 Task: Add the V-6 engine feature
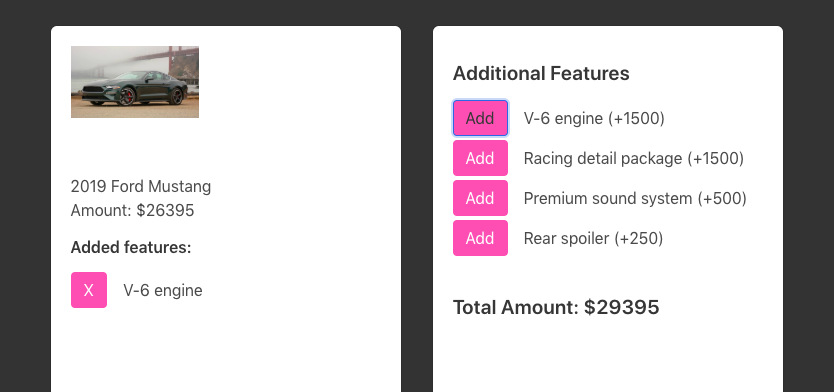[x=480, y=118]
